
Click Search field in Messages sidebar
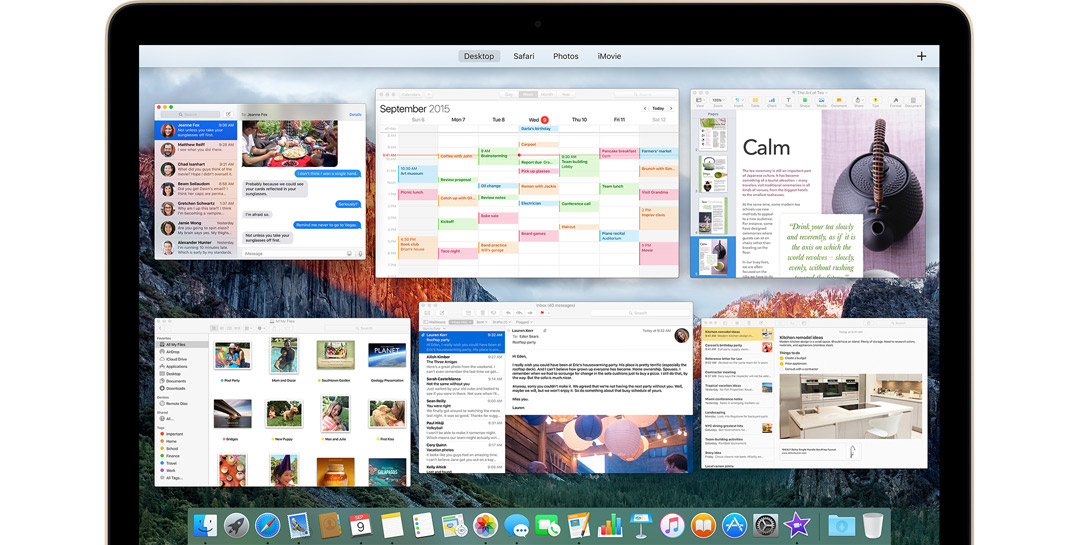coord(189,114)
